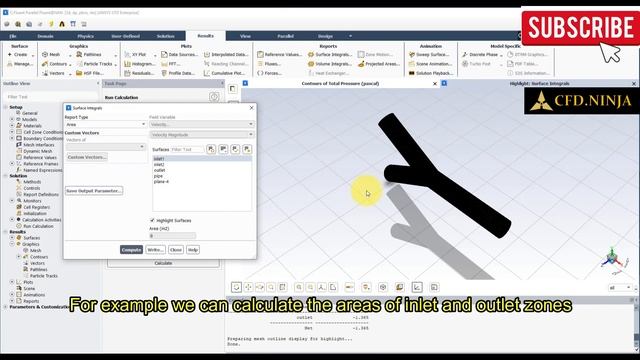This screenshot has width=640, height=360.
Task: Open FFT in the Plots group
Action: click(x=171, y=64)
